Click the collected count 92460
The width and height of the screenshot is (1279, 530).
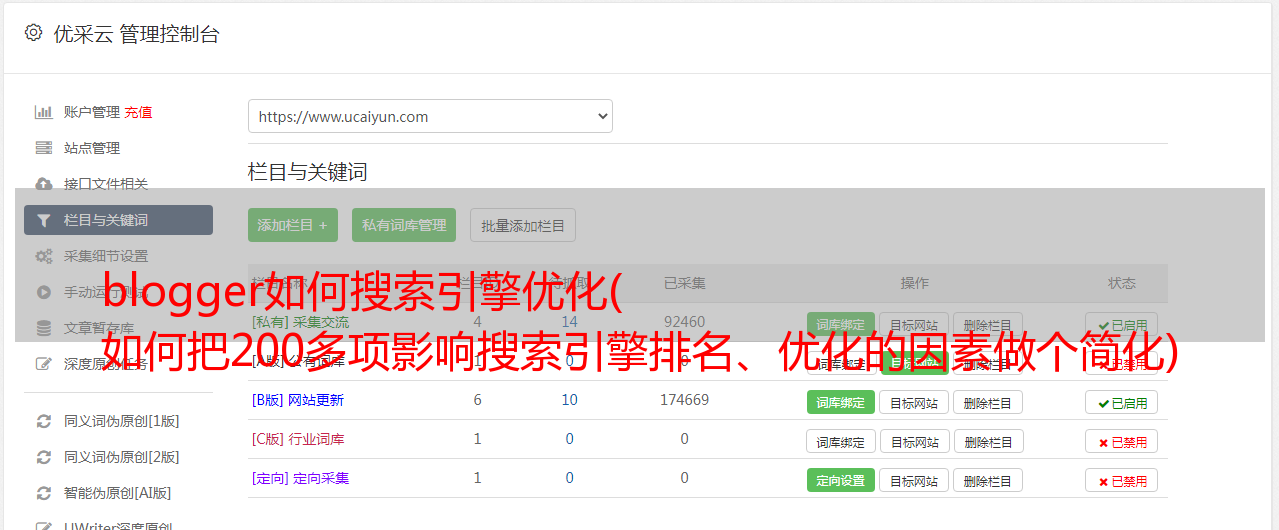click(684, 322)
